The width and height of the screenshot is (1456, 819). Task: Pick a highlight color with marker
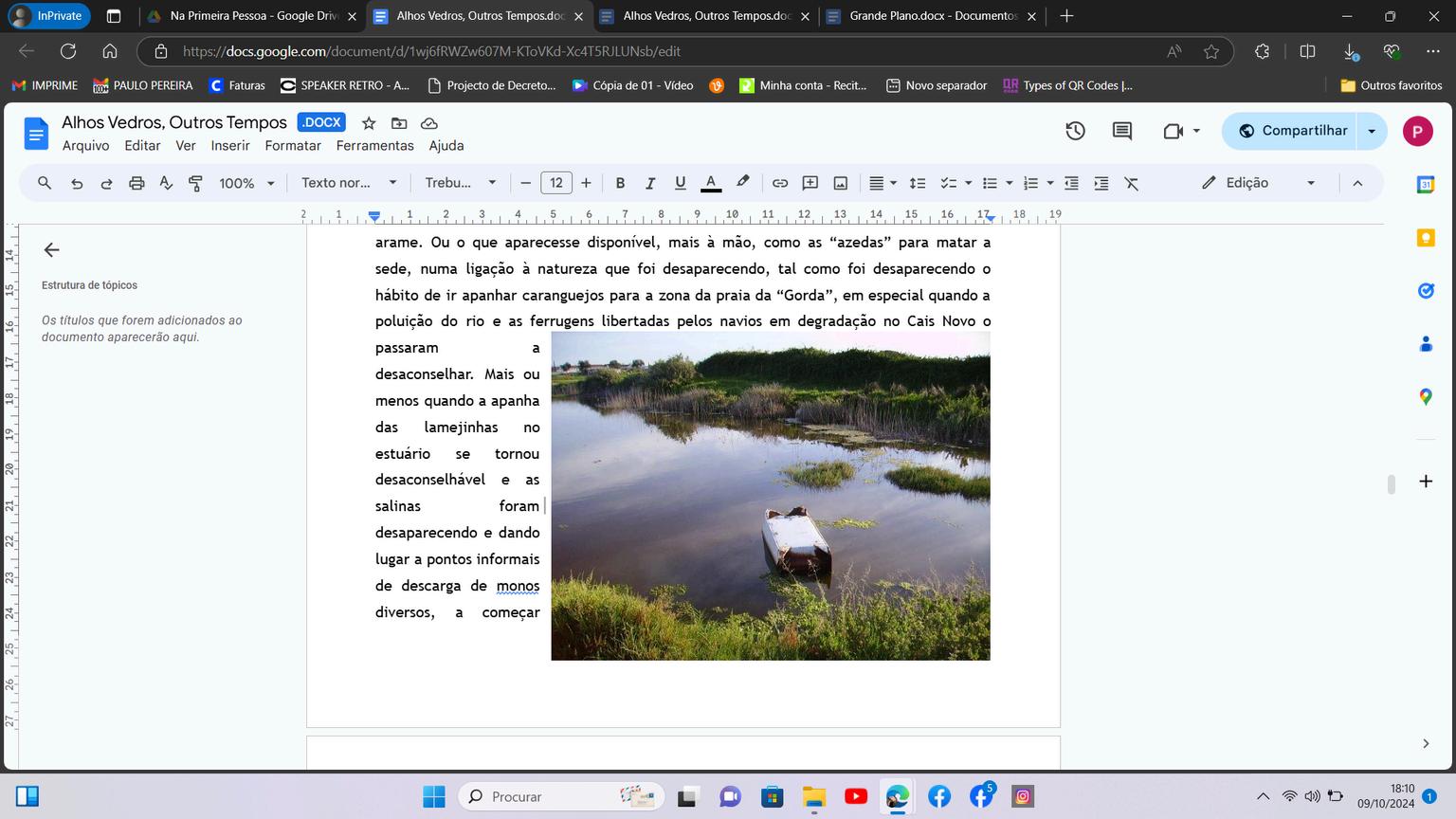[743, 183]
